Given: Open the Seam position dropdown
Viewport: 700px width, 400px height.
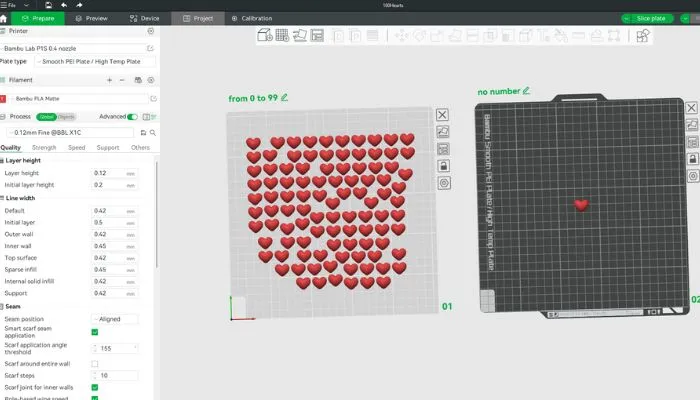Looking at the screenshot, I should pyautogui.click(x=115, y=319).
